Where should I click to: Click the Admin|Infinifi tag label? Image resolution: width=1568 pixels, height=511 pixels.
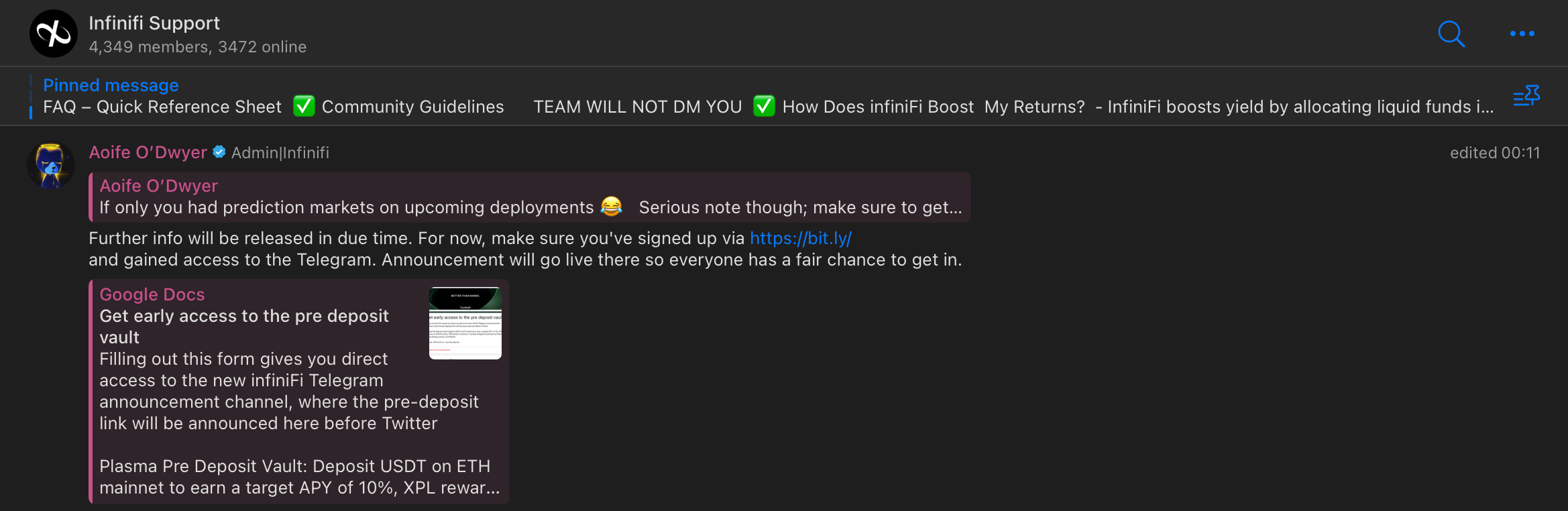point(280,153)
